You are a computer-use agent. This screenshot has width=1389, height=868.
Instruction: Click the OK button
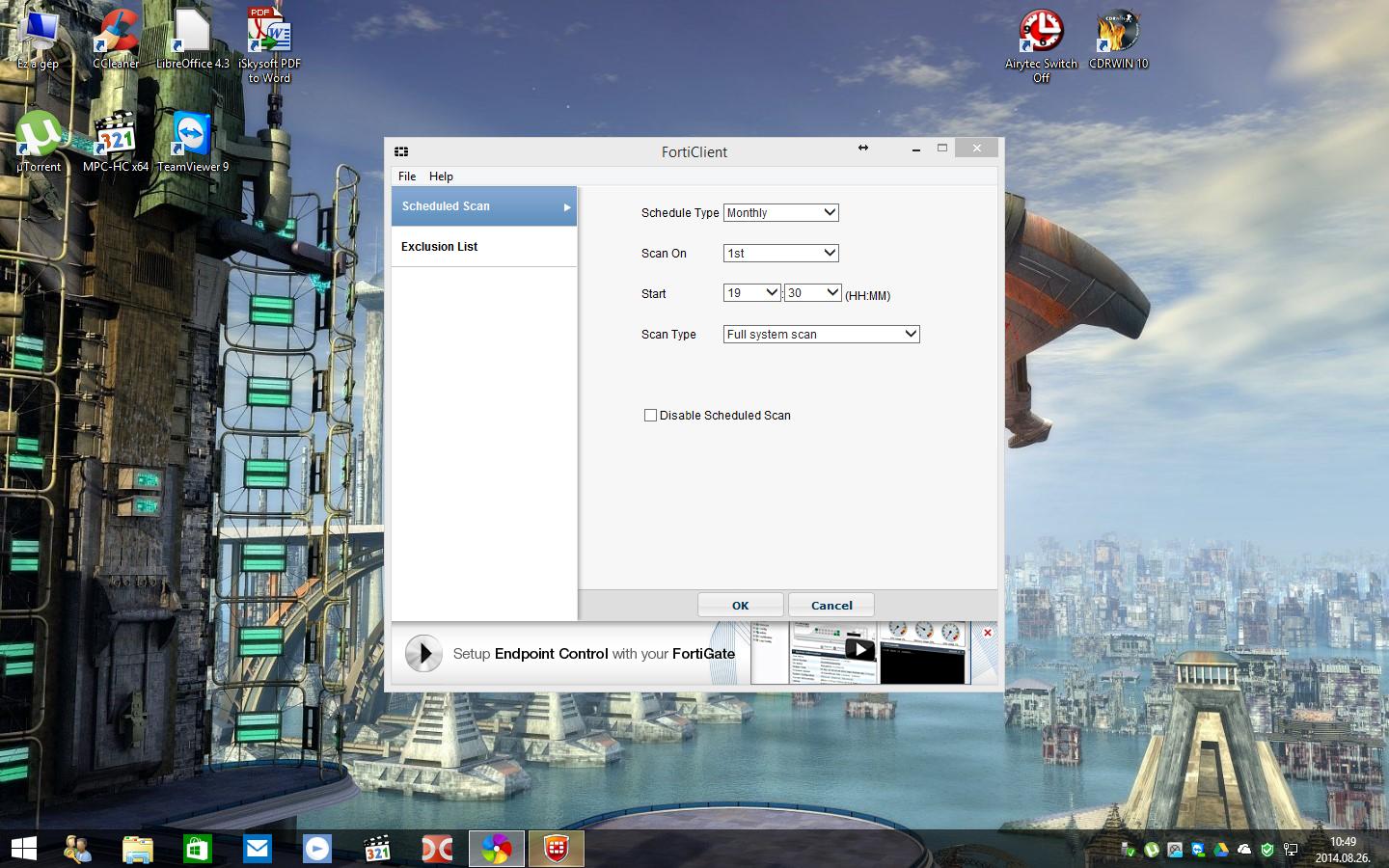(x=741, y=605)
